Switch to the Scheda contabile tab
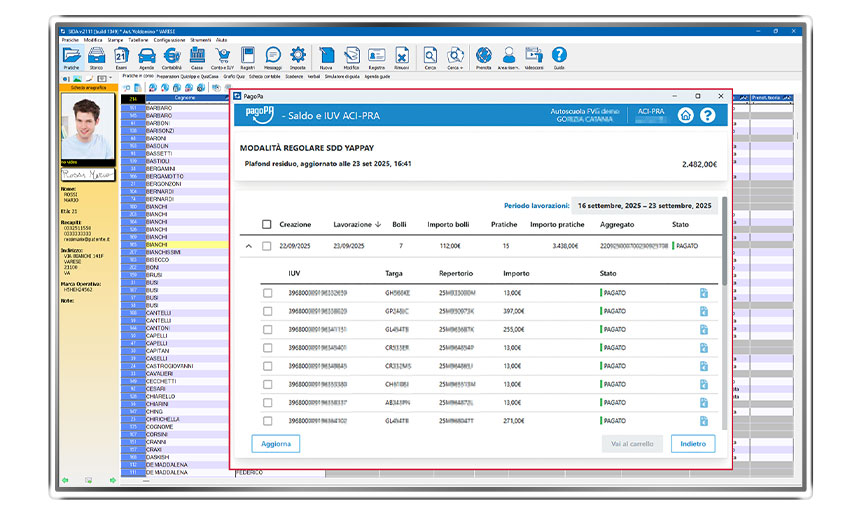Screen dimensions: 850x513 265,76
